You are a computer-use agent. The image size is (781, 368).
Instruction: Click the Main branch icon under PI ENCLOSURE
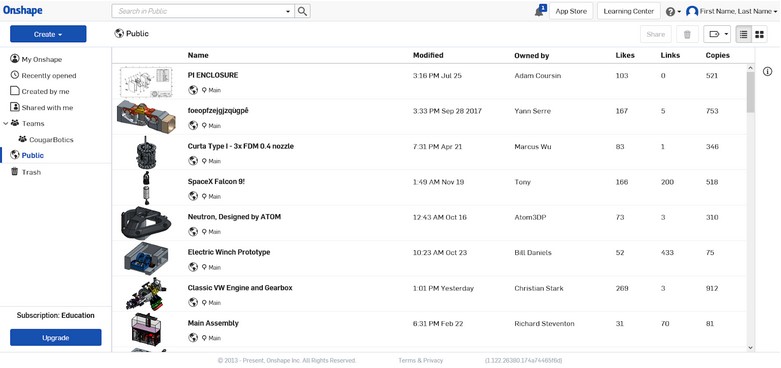pos(204,90)
